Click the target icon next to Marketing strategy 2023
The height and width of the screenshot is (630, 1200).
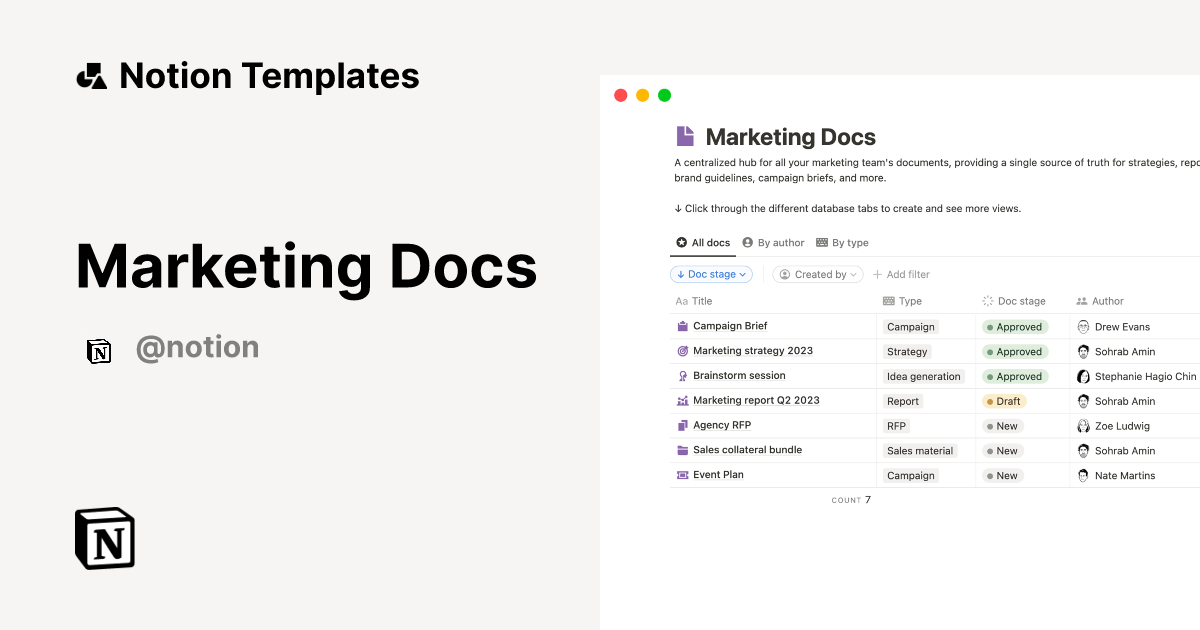pyautogui.click(x=684, y=351)
